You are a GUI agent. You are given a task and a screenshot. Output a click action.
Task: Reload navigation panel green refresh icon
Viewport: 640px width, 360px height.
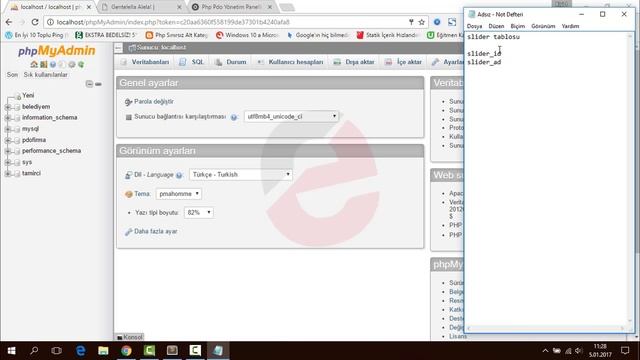point(81,64)
